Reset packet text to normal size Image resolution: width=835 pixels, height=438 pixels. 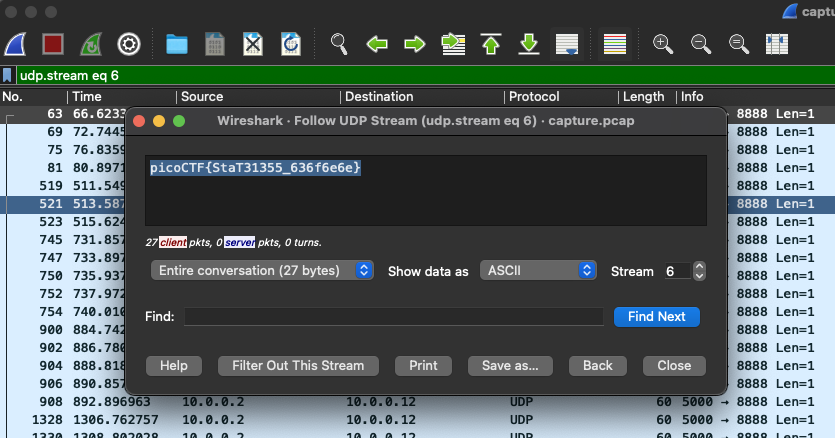739,44
